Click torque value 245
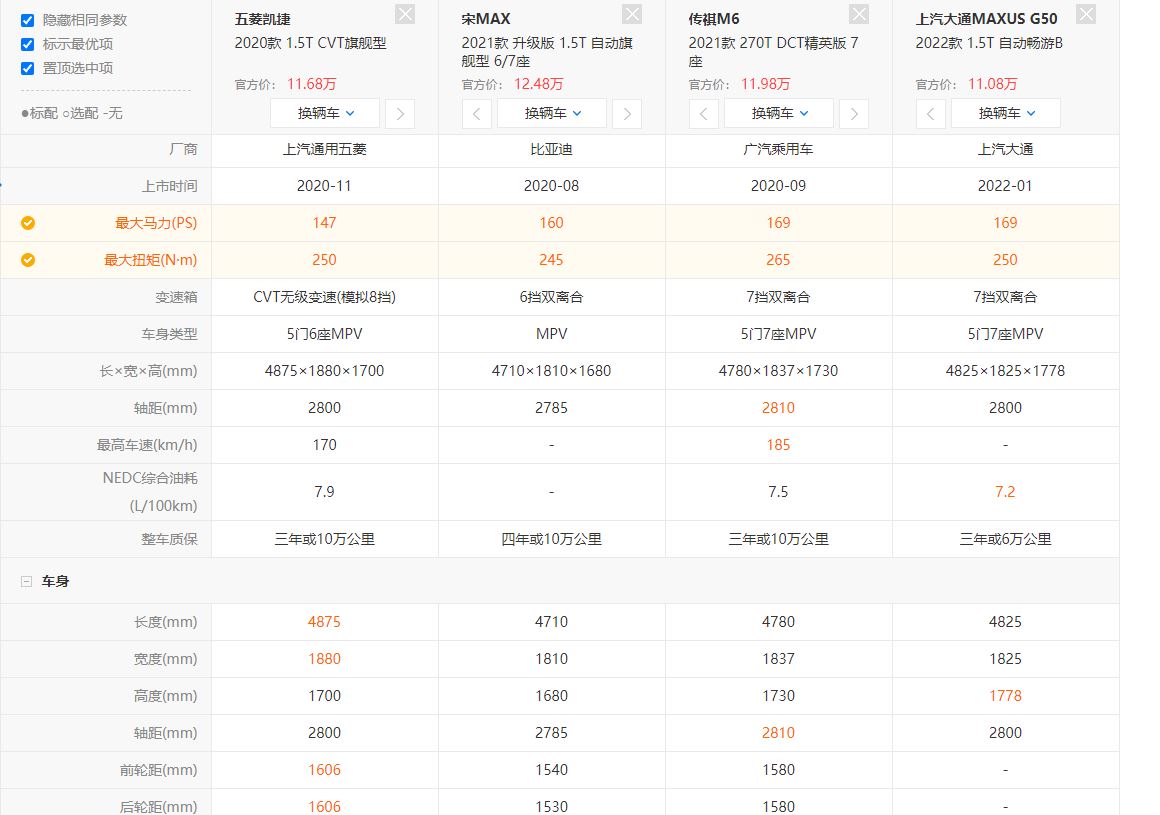 [552, 260]
